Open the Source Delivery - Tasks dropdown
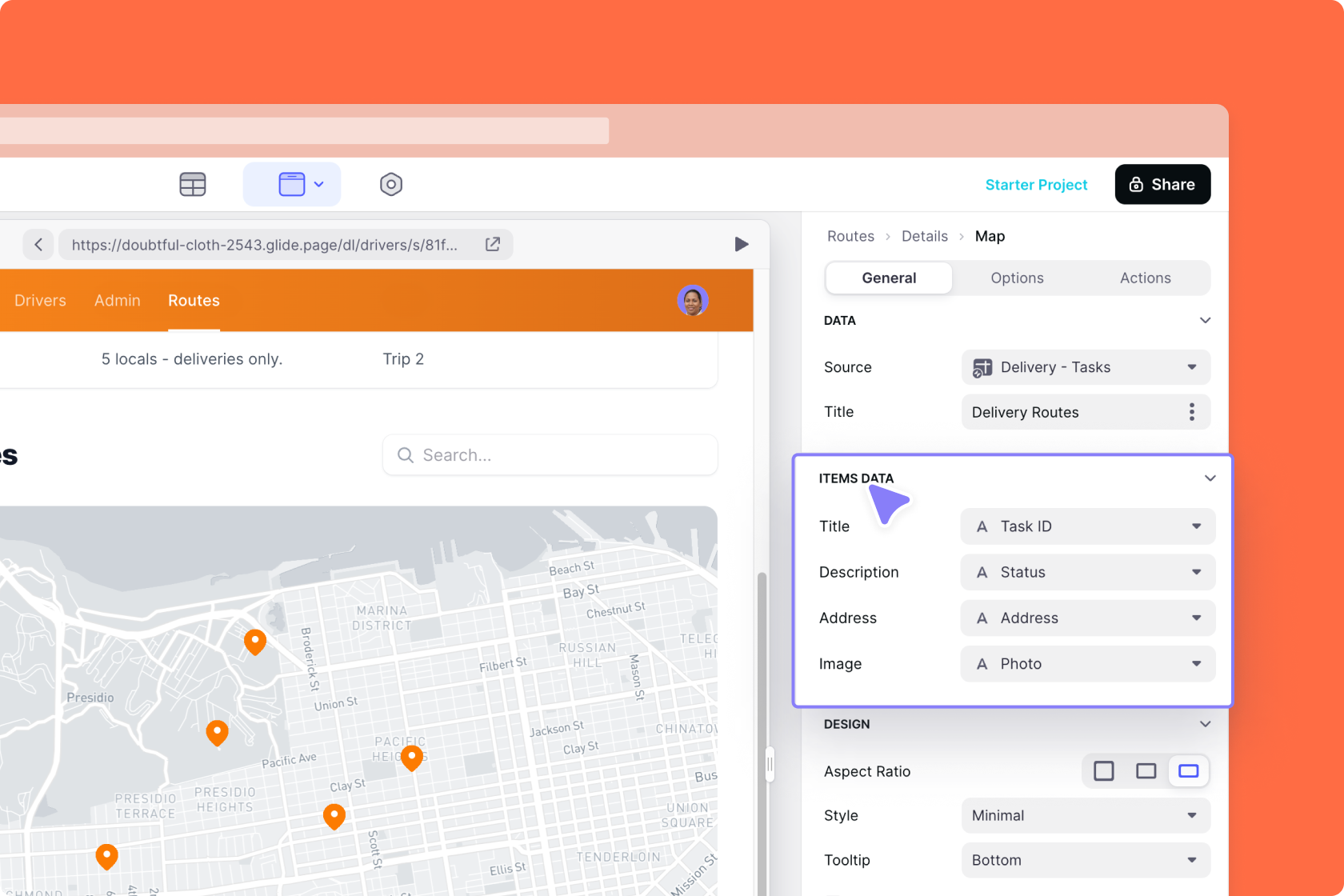The width and height of the screenshot is (1344, 896). 1085,367
